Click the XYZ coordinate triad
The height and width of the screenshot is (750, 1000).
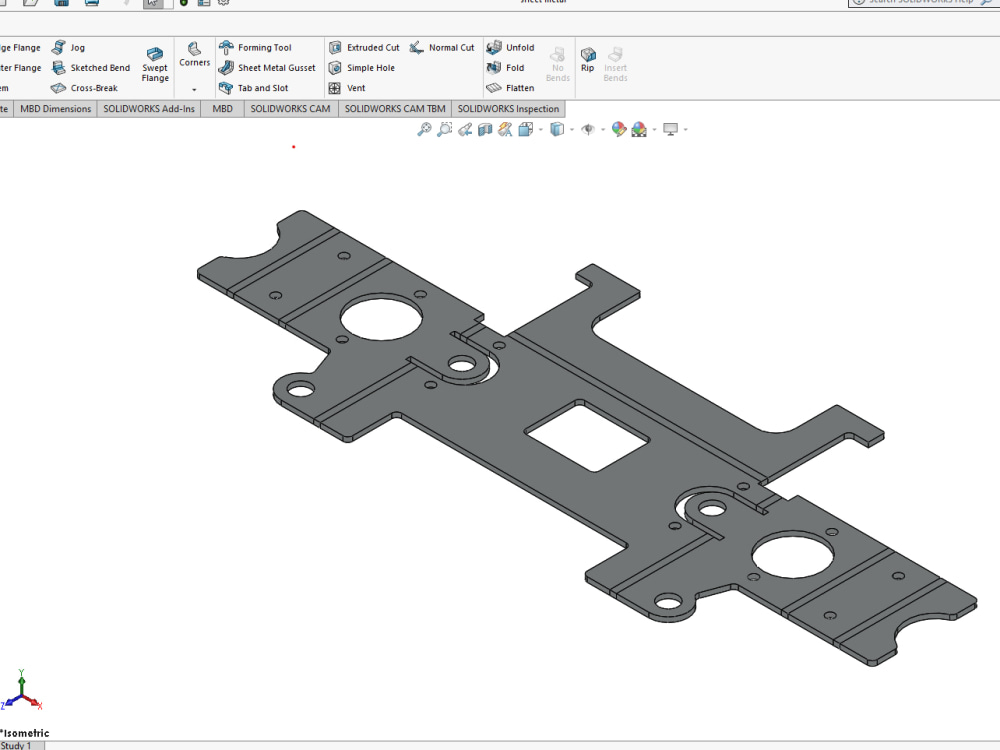(22, 691)
